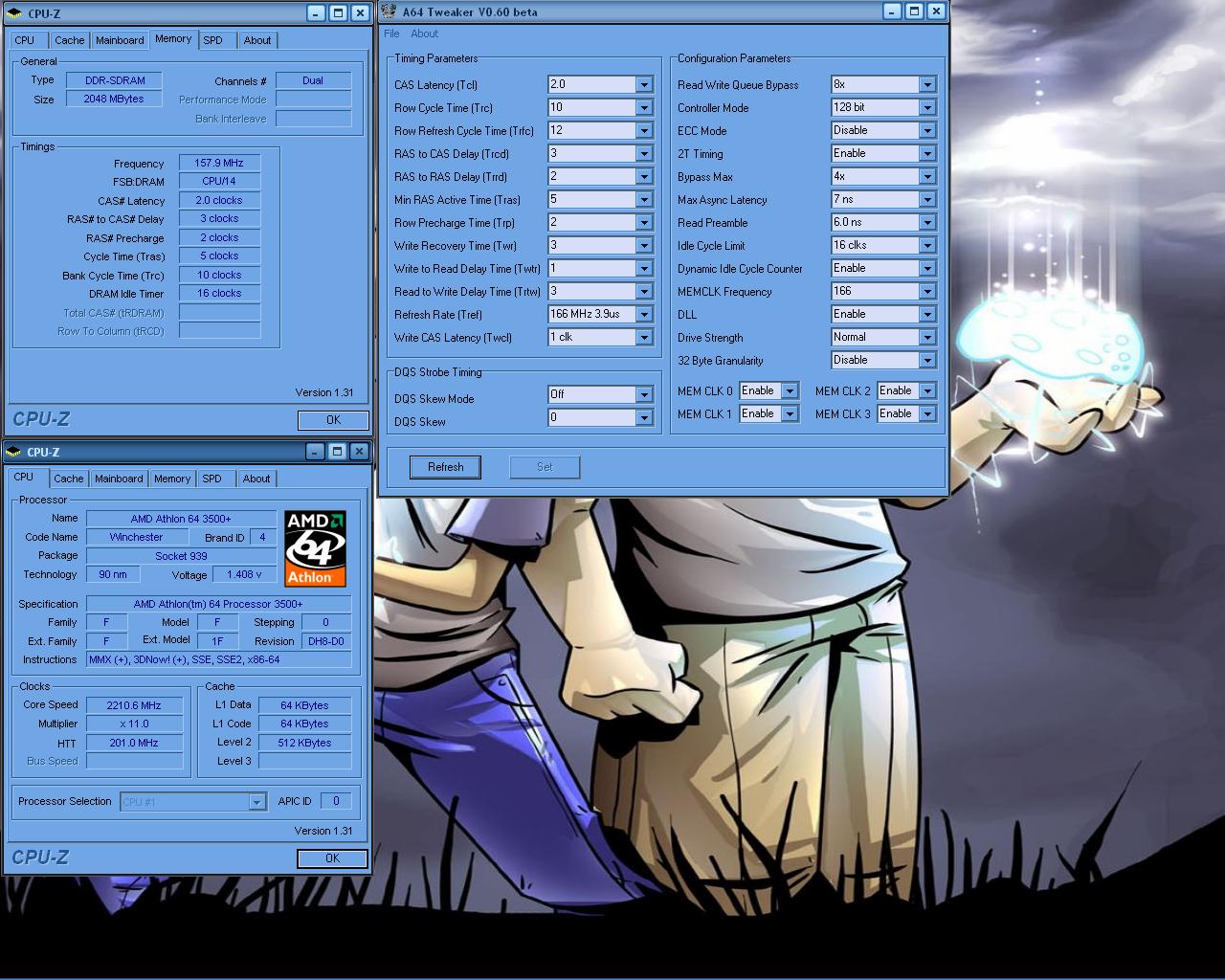This screenshot has height=980, width=1225.
Task: Open the ECC Mode dropdown
Action: pos(927,130)
